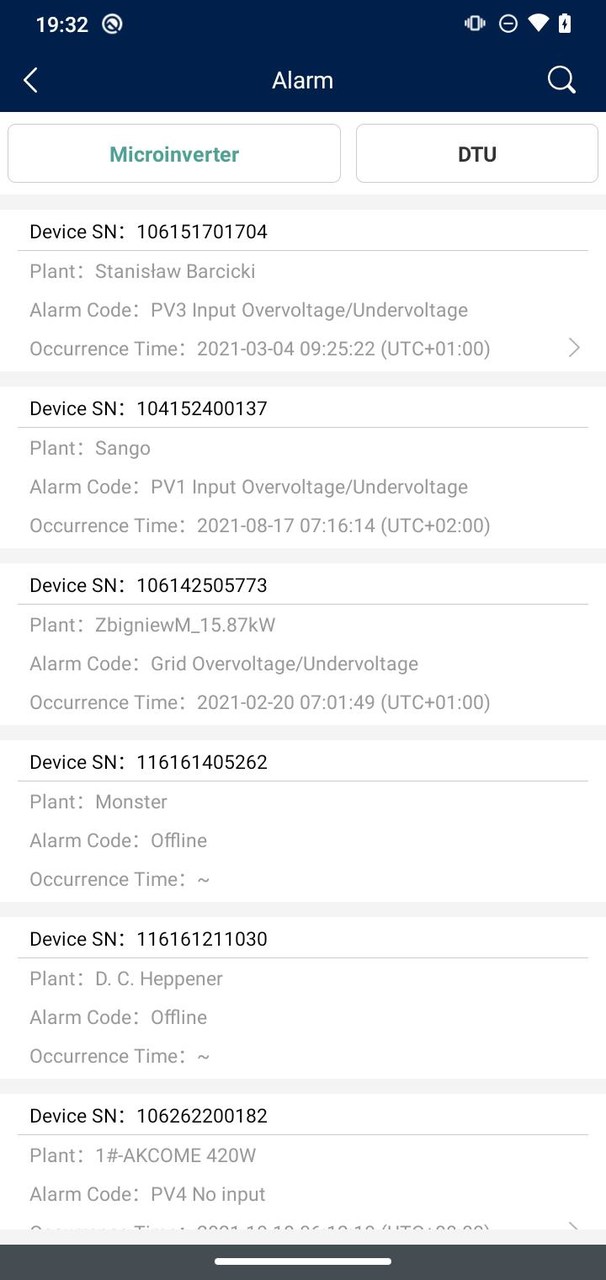The height and width of the screenshot is (1280, 606).
Task: Switch to the DTU alarm tab
Action: pyautogui.click(x=476, y=153)
